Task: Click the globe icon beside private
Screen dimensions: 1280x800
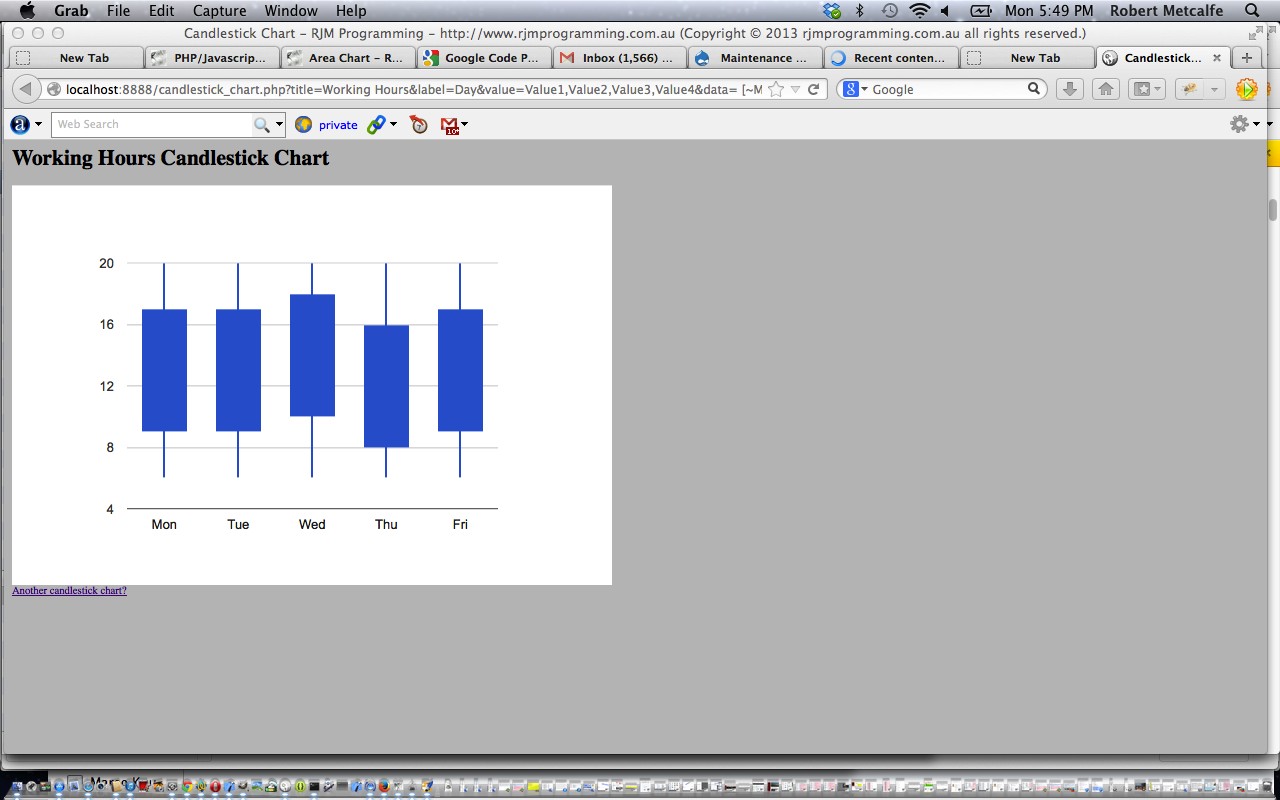Action: [x=304, y=124]
